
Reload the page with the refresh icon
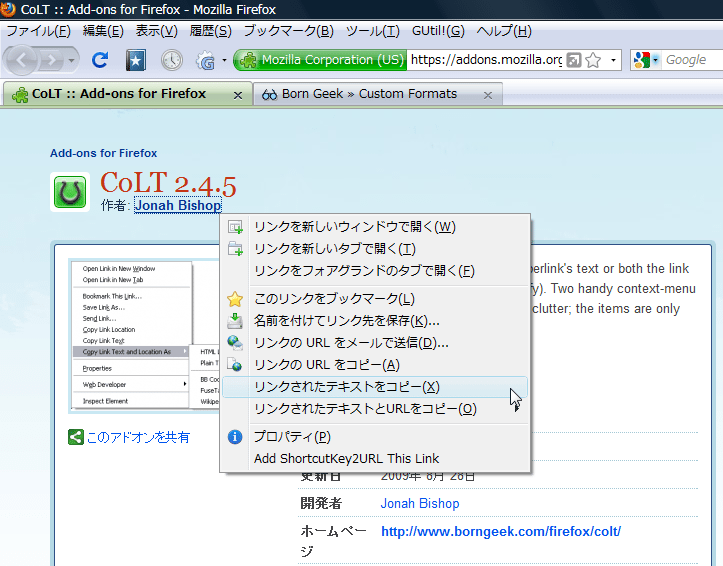(x=100, y=60)
